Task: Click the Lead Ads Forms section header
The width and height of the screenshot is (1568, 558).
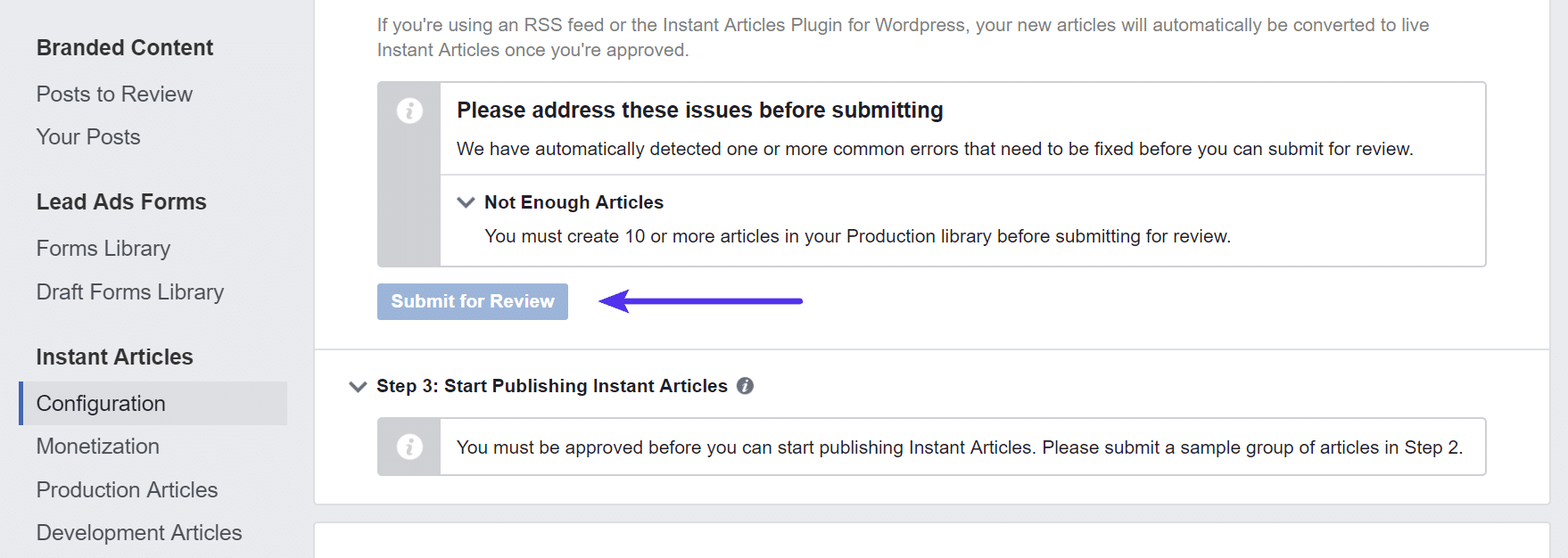Action: (x=121, y=202)
